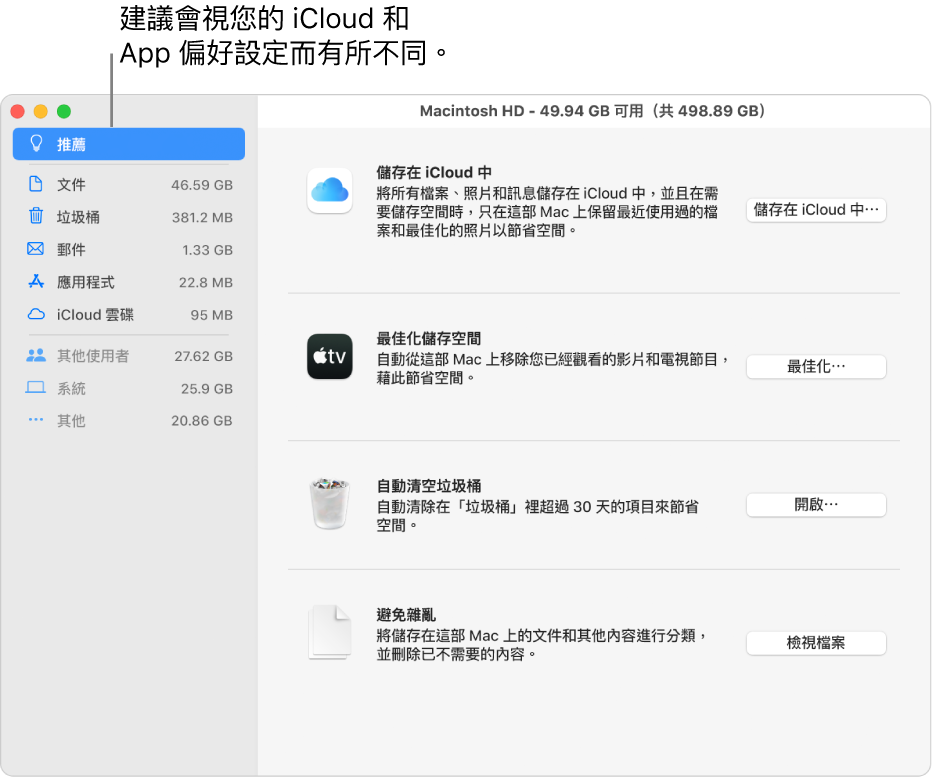
Task: Open the iCloud 雲碟 category in sidebar
Action: point(129,315)
